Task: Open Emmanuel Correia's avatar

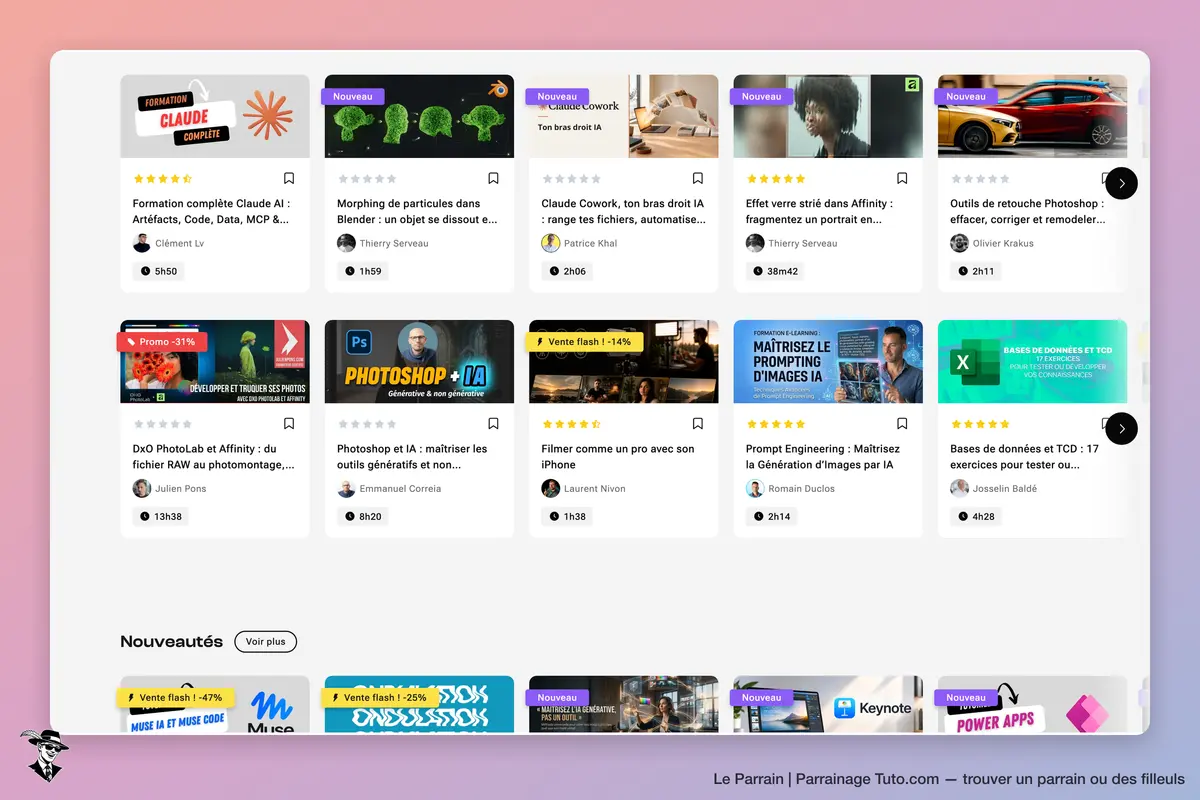Action: point(346,489)
